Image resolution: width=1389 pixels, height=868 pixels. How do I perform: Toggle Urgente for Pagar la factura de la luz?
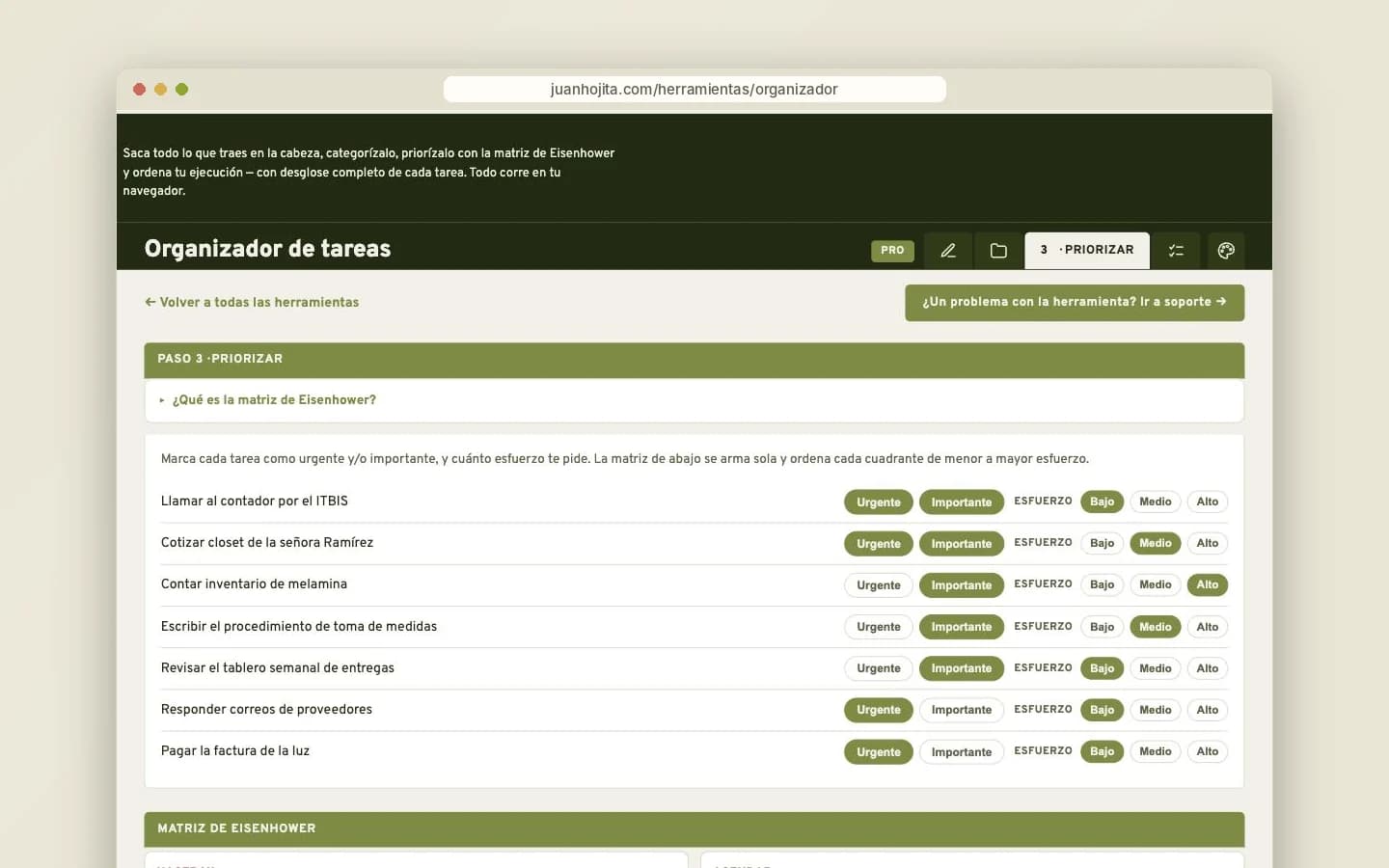coord(879,752)
